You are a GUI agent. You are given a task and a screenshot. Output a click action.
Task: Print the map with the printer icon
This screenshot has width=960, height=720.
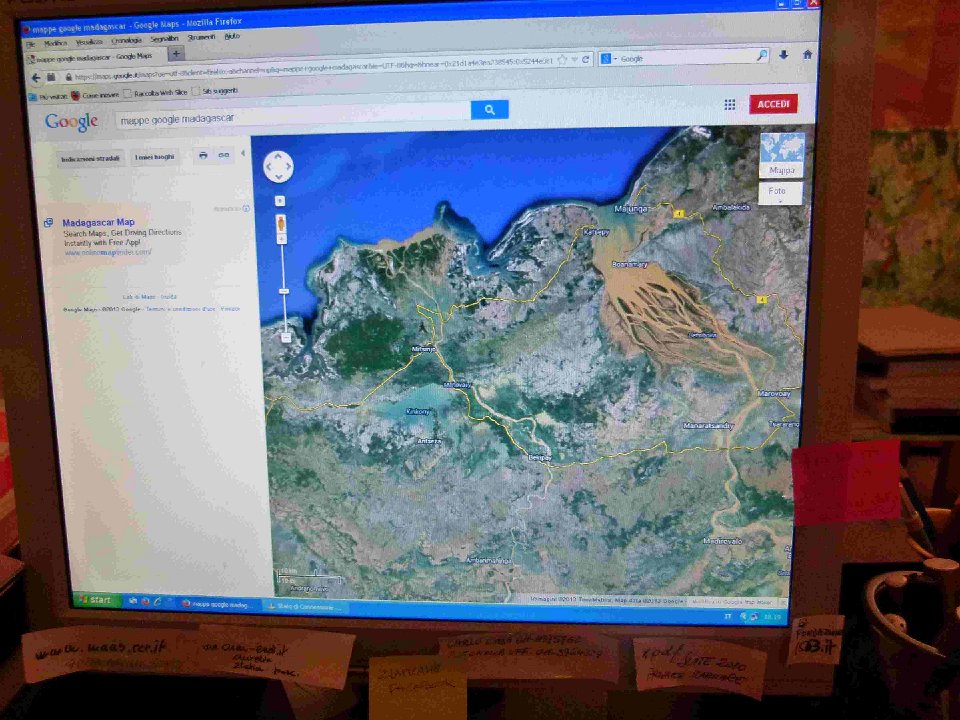[x=203, y=156]
